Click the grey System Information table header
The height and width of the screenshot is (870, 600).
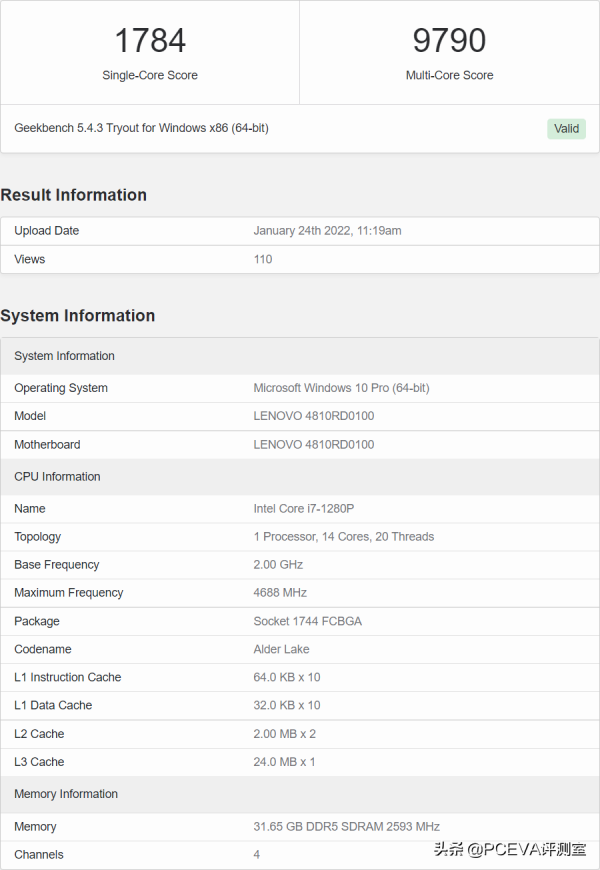pos(300,356)
